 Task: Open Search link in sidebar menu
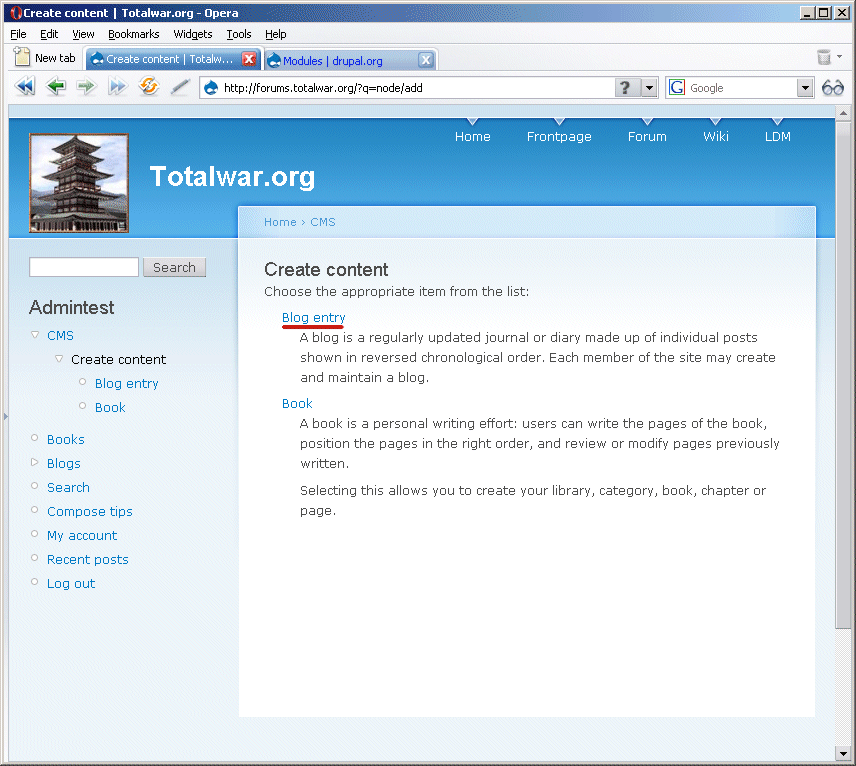click(x=68, y=488)
